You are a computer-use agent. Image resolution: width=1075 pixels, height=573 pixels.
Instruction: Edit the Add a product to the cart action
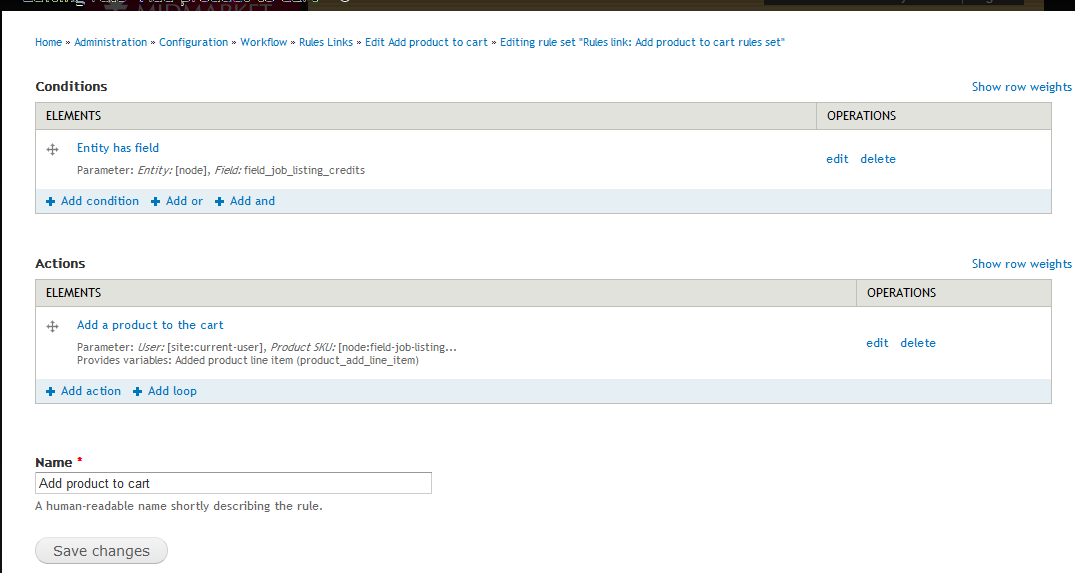point(877,343)
